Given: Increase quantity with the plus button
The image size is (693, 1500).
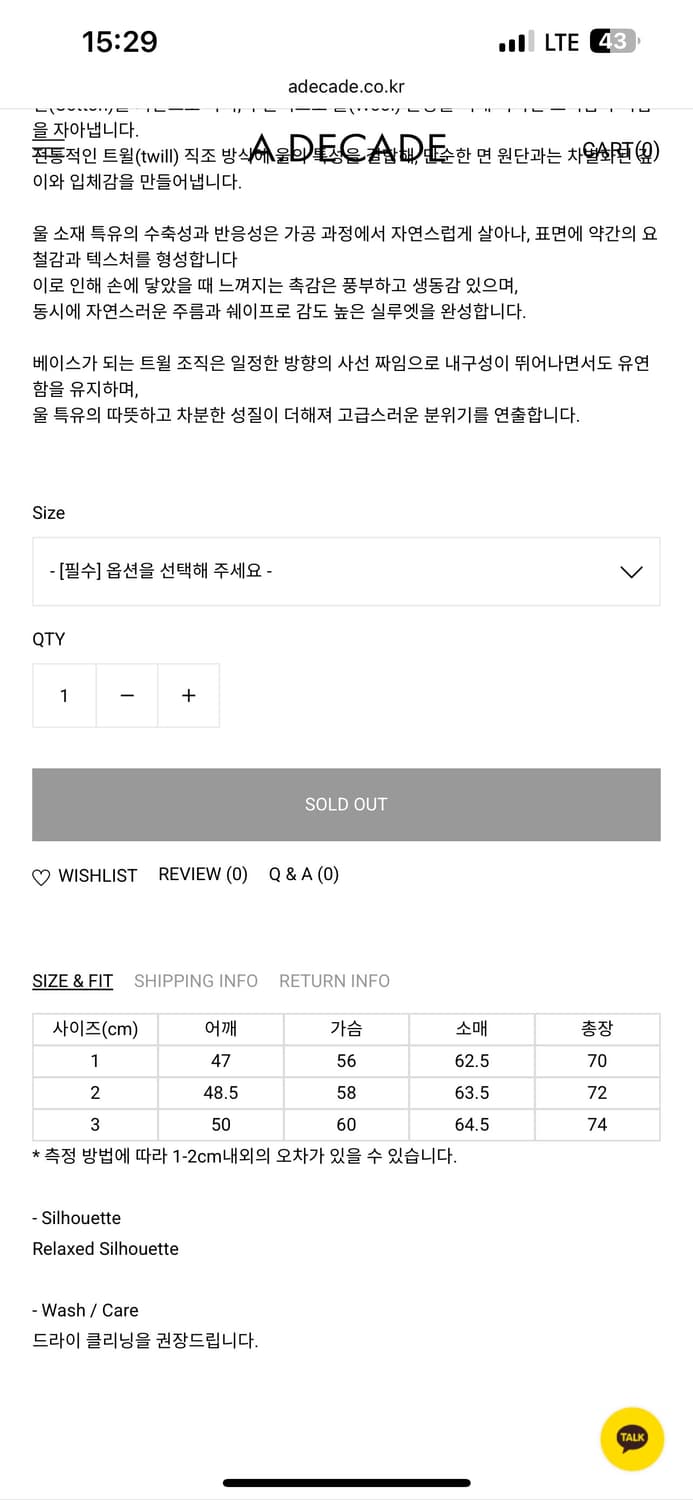Looking at the screenshot, I should (188, 695).
